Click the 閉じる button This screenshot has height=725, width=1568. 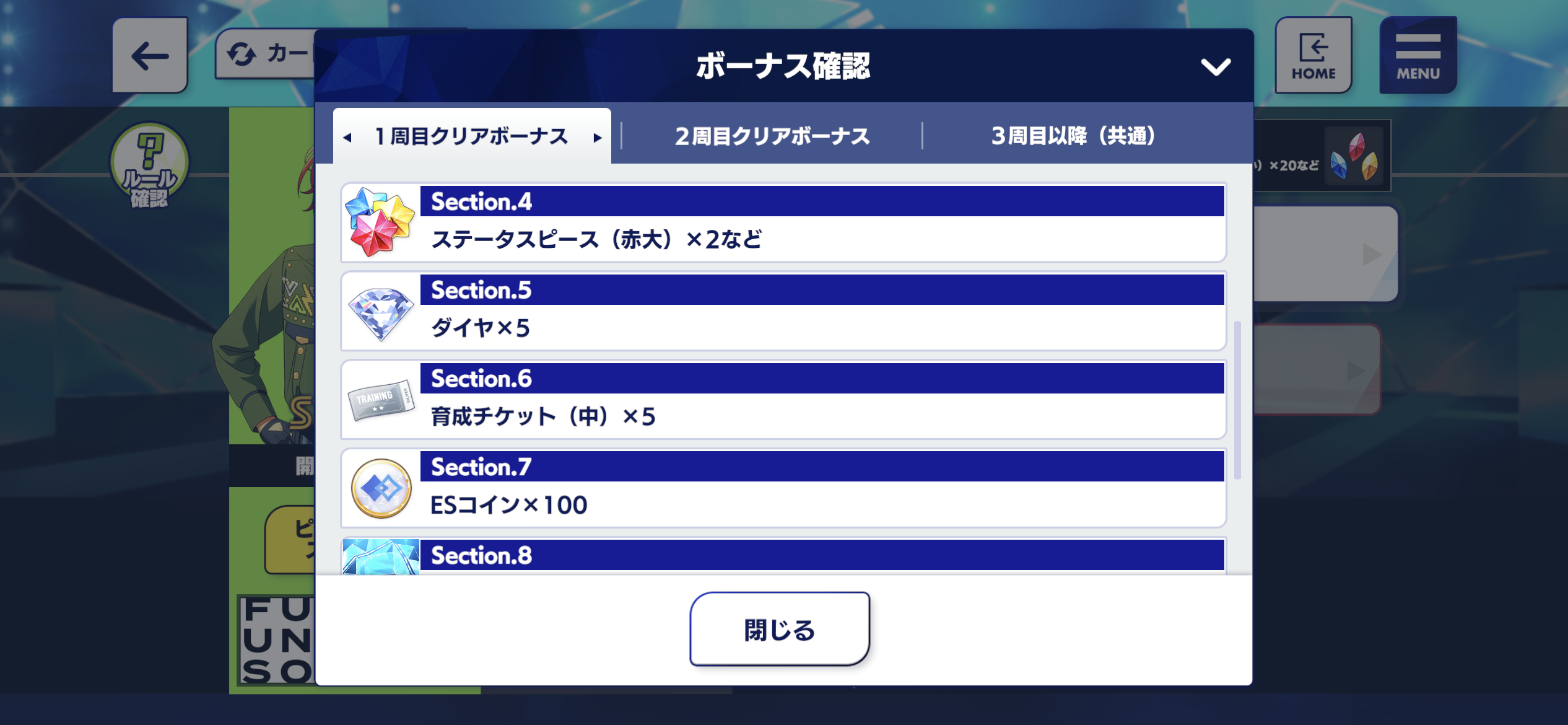click(780, 629)
